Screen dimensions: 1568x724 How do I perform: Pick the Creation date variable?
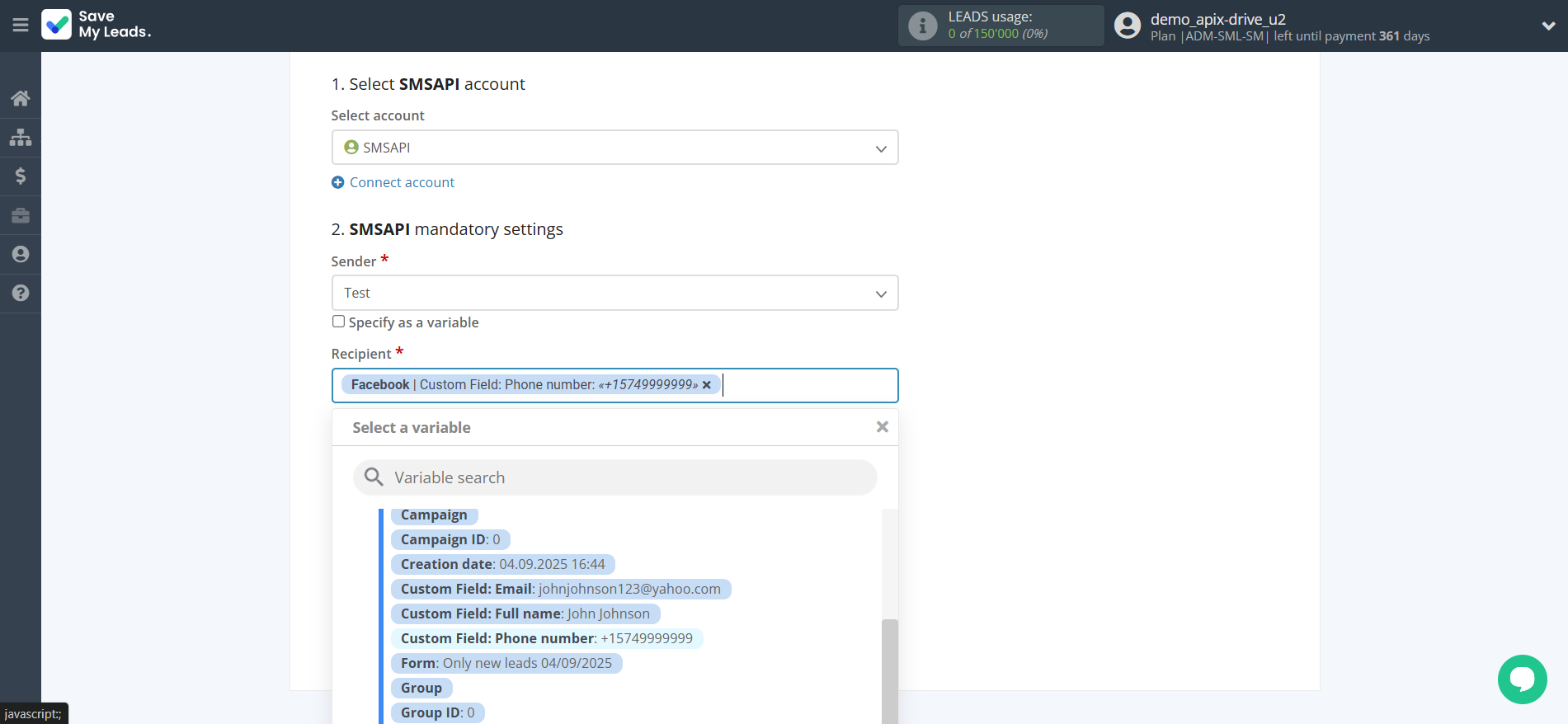(502, 564)
